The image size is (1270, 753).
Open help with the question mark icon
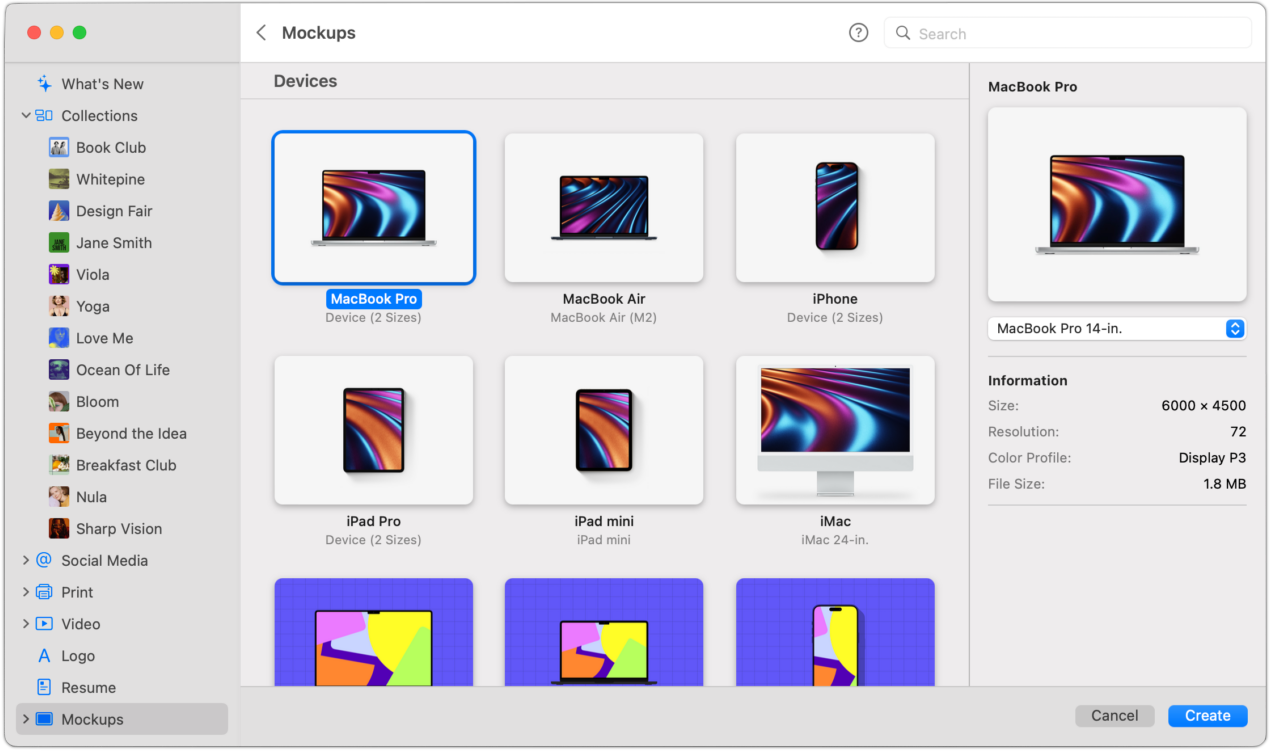(x=858, y=33)
